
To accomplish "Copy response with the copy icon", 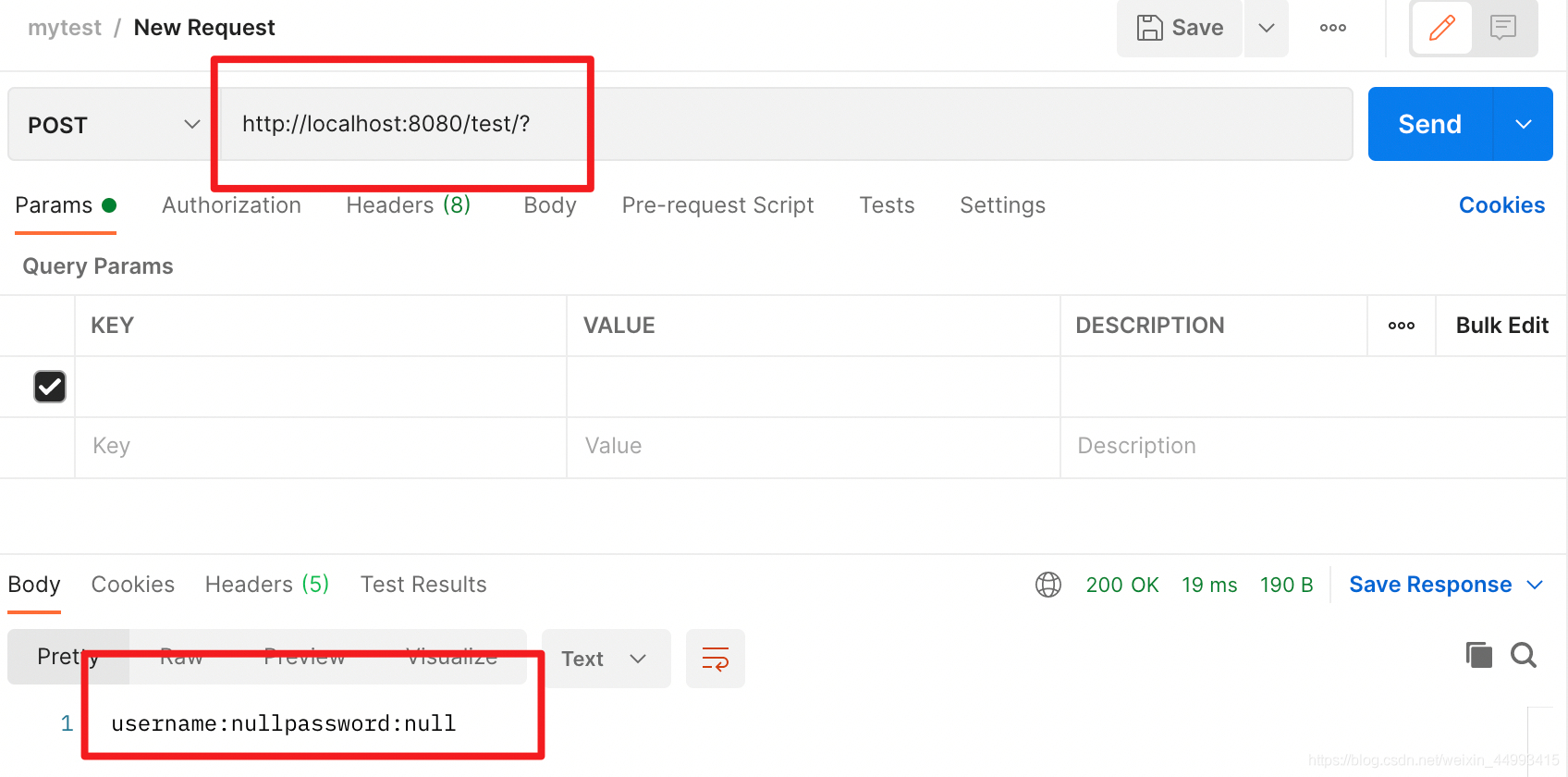I will click(1478, 655).
